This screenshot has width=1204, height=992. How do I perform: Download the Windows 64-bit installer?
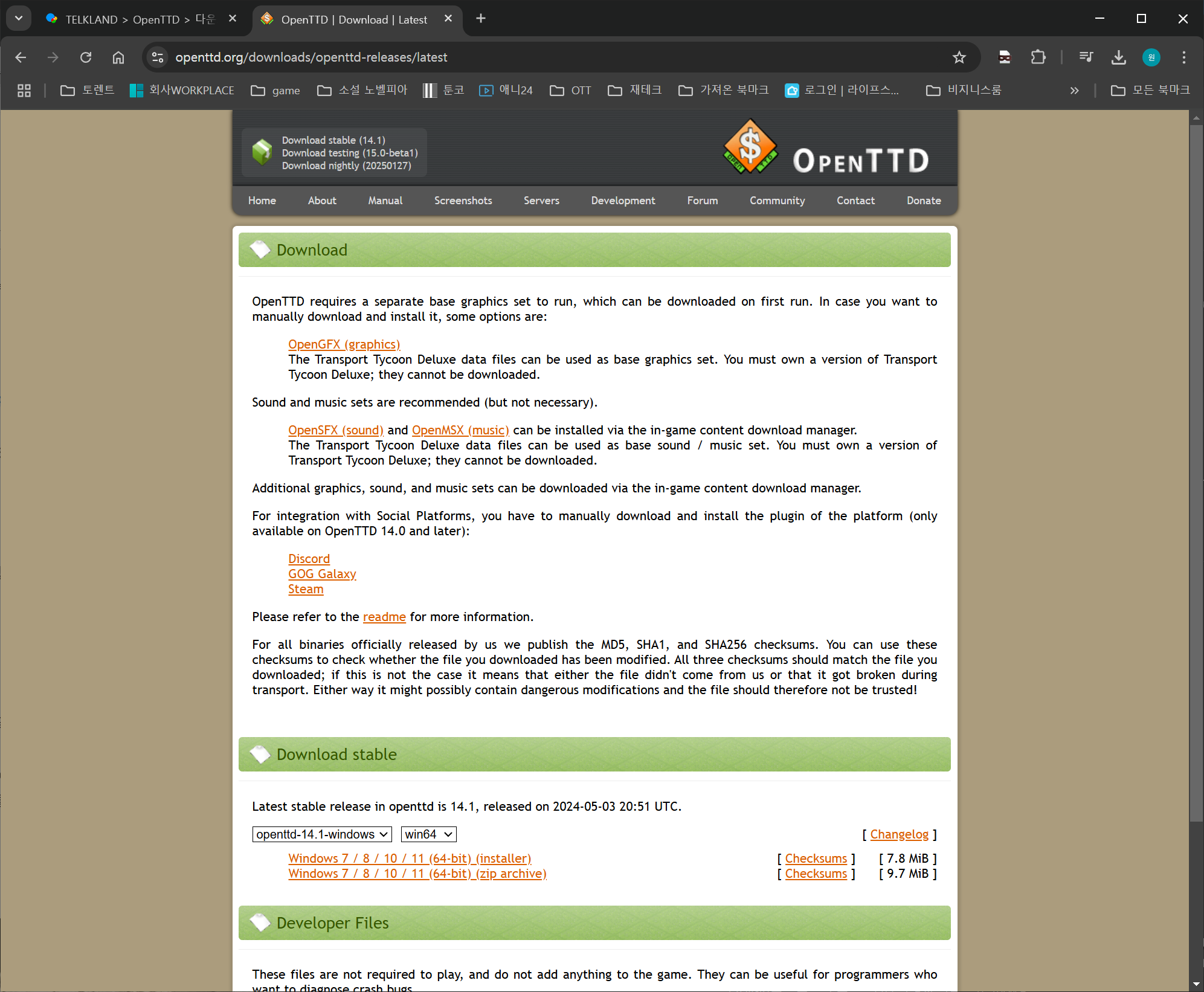pos(410,858)
